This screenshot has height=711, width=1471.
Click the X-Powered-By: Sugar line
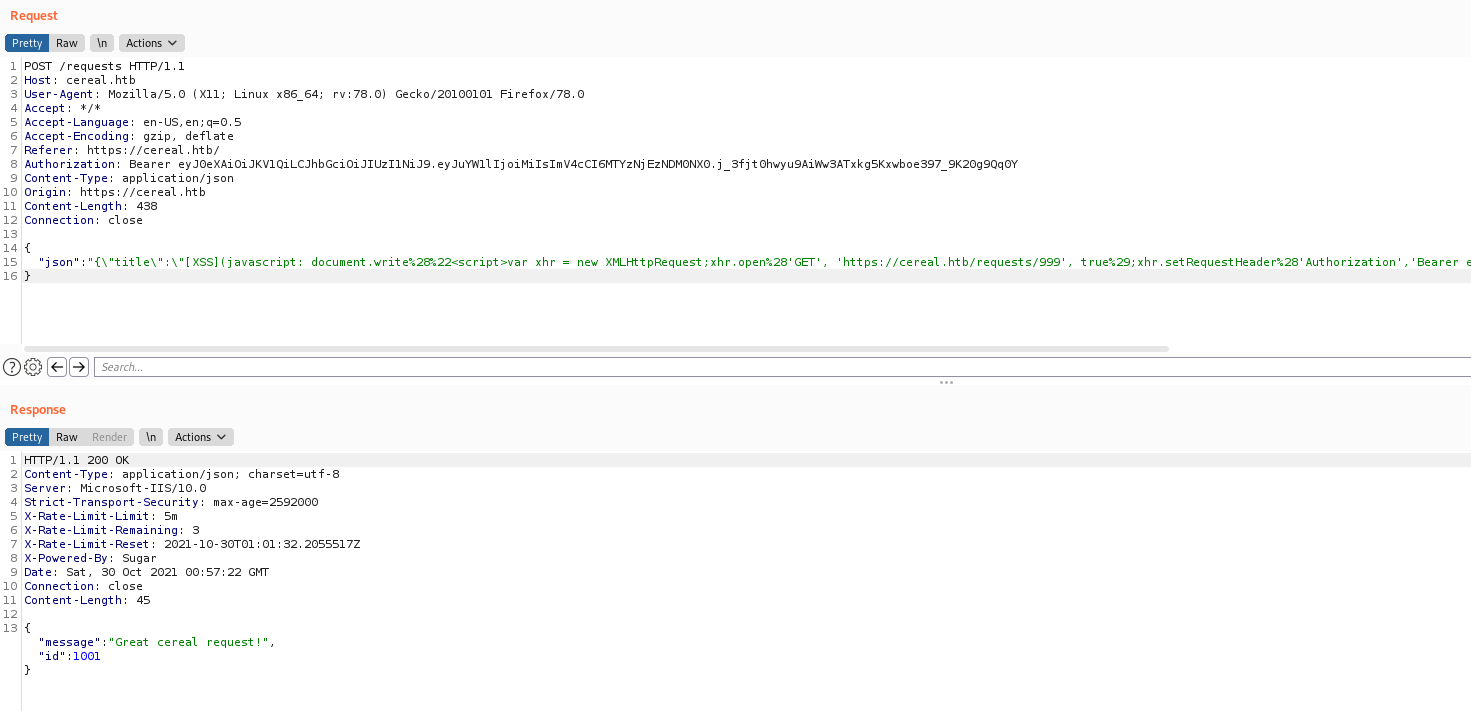[x=90, y=558]
